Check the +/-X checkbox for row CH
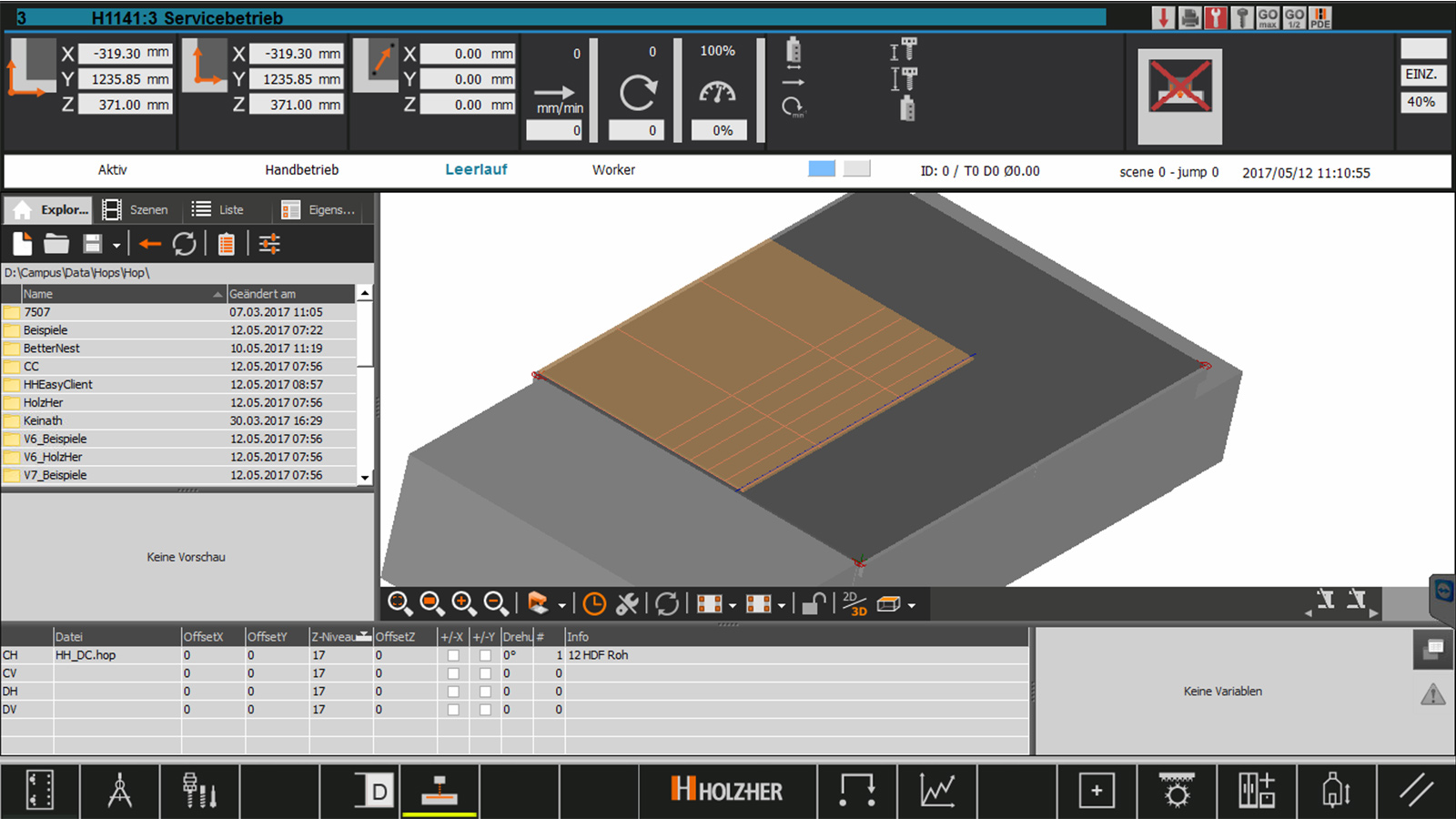This screenshot has height=819, width=1456. [453, 655]
